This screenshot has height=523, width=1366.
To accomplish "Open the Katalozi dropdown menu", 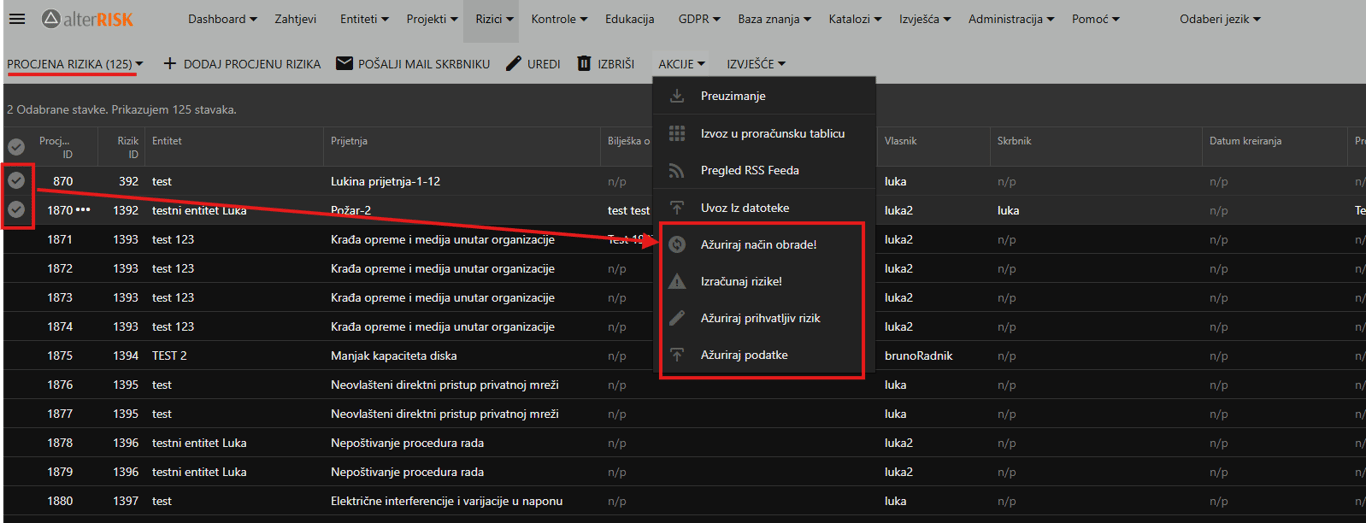I will coord(855,19).
